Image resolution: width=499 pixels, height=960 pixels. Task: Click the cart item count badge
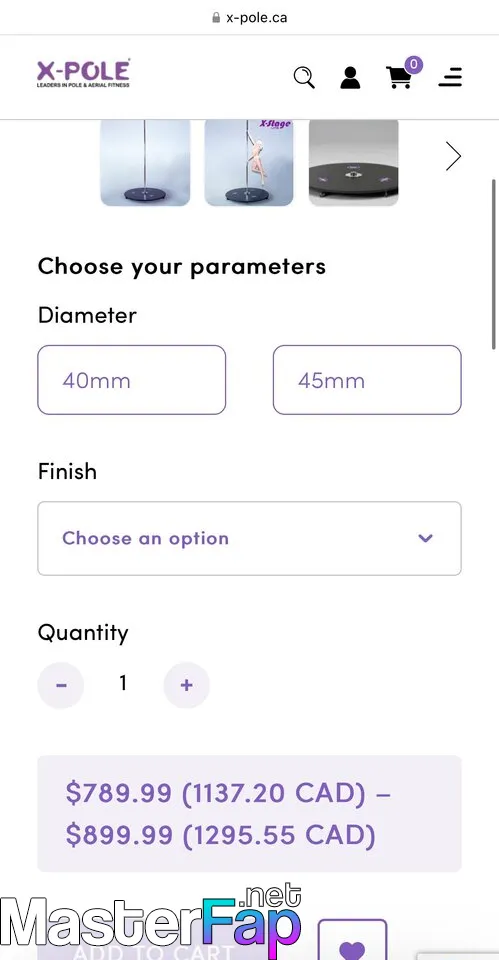point(414,64)
